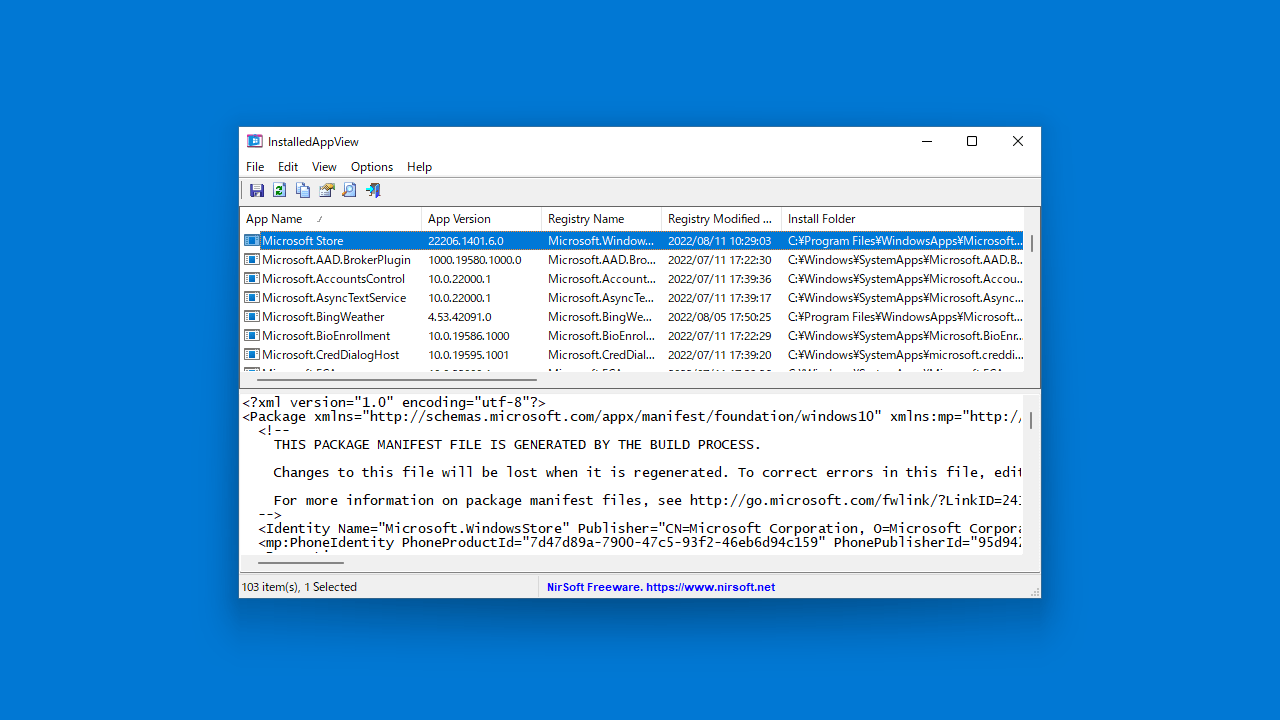
Task: Click the Save Selected Items toolbar icon
Action: (x=257, y=190)
